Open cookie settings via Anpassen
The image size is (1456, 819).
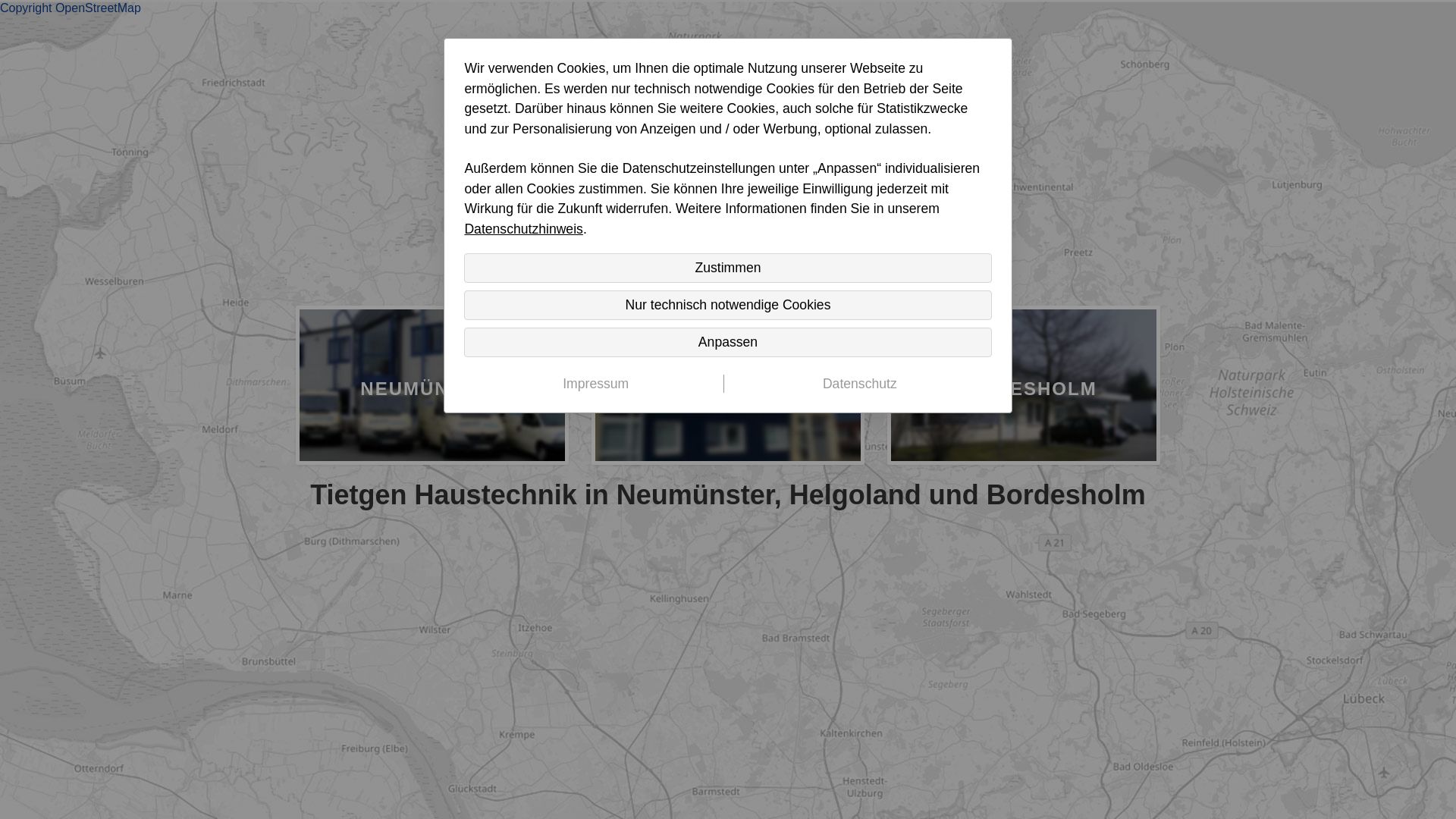(727, 342)
